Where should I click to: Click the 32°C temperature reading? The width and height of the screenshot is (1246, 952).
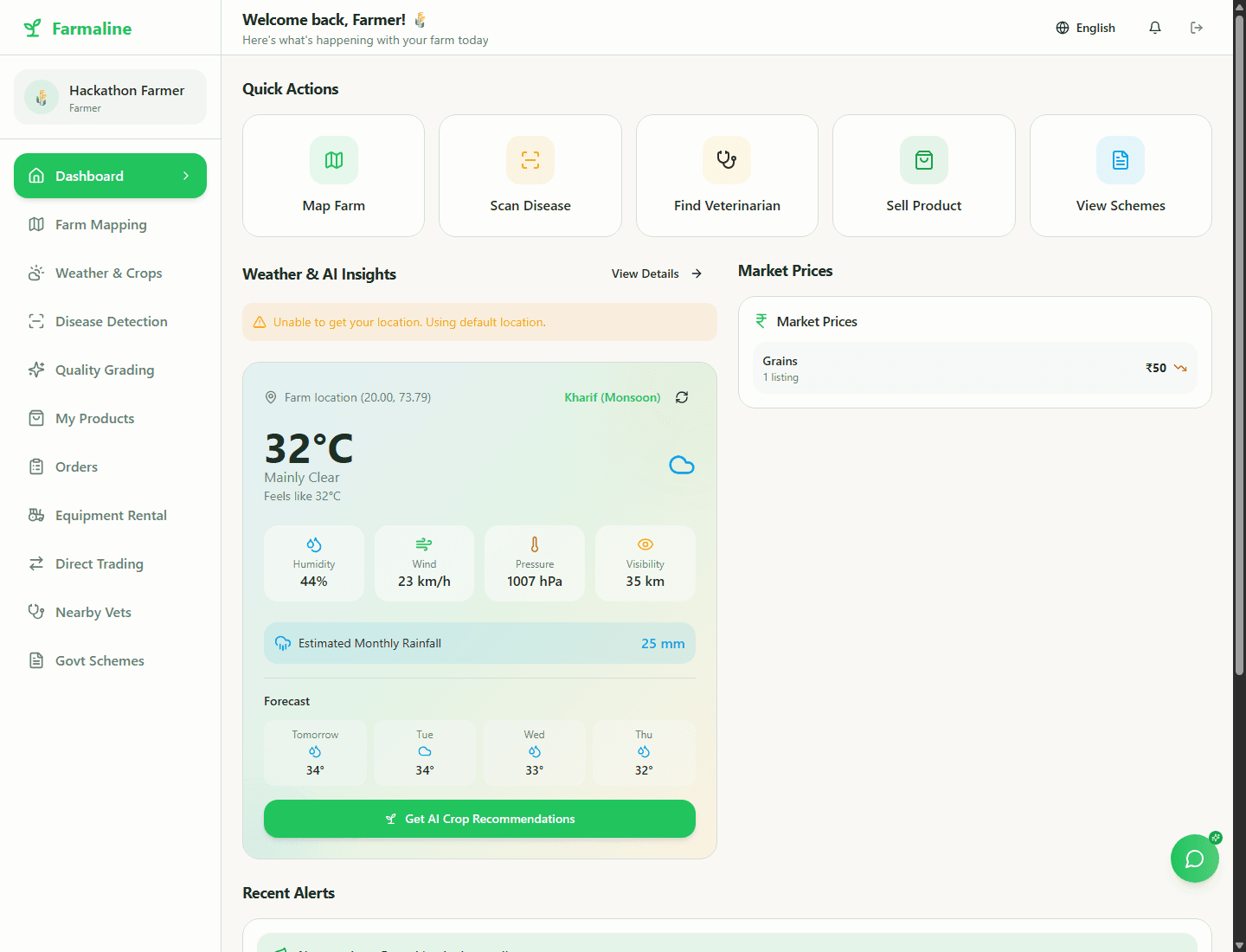tap(309, 449)
